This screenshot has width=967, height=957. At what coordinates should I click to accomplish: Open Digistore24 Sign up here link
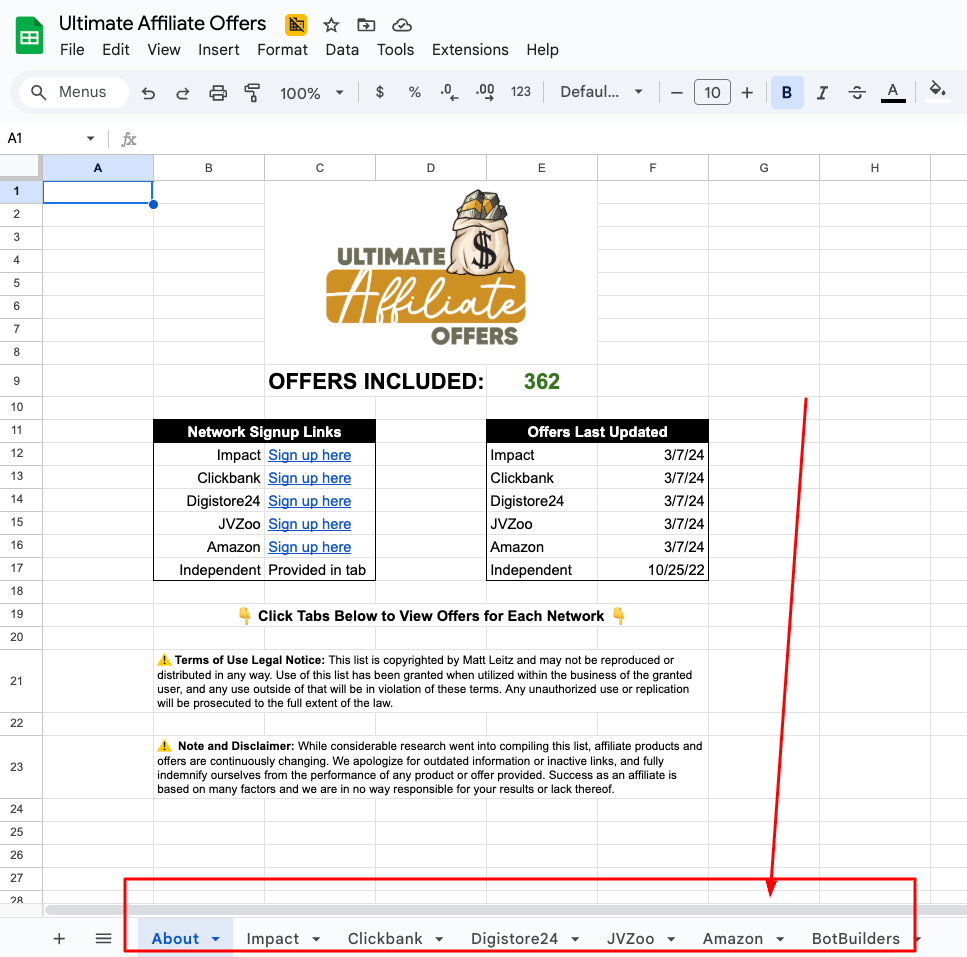pos(310,501)
